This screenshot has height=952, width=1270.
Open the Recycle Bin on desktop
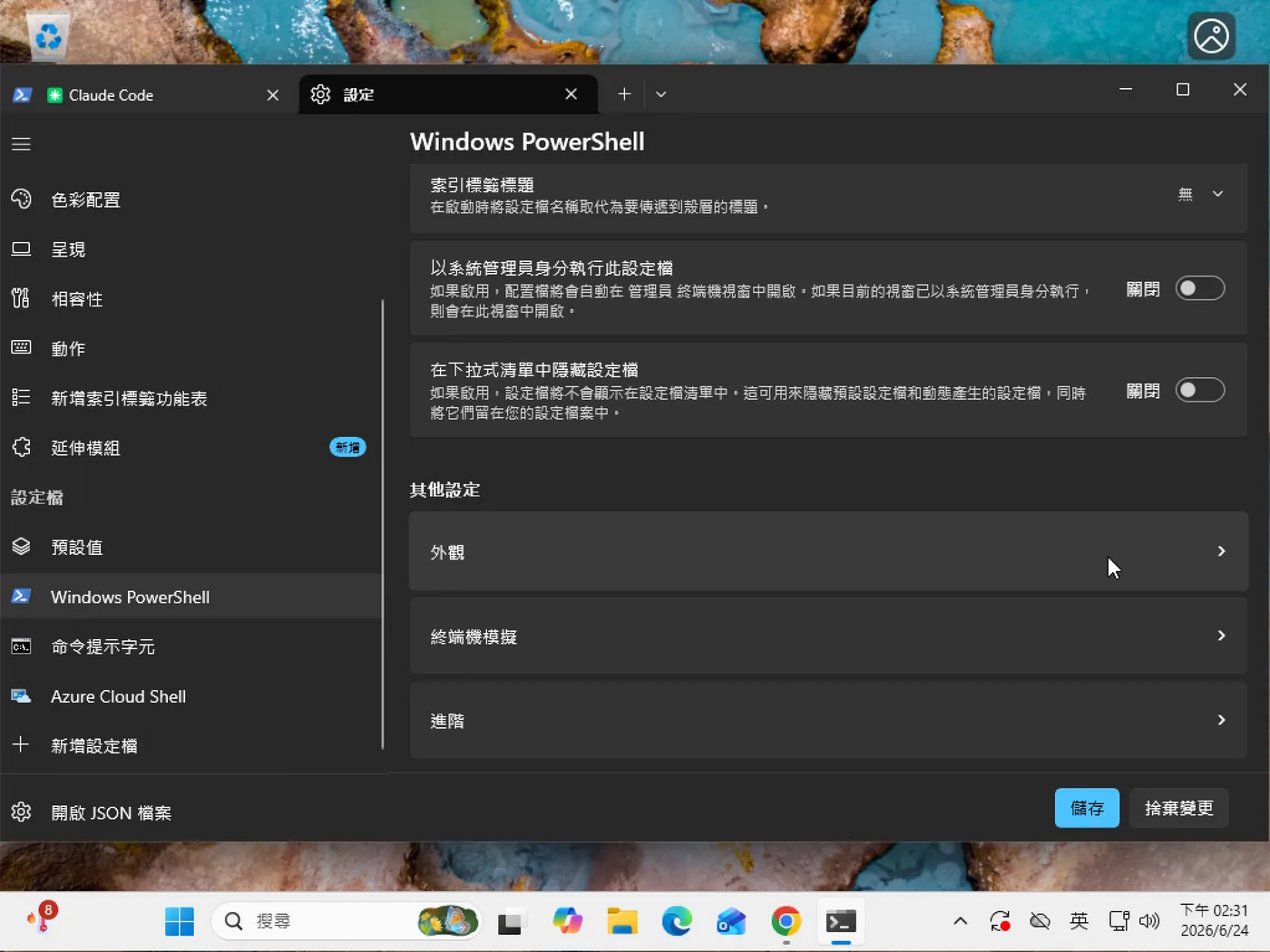click(48, 36)
